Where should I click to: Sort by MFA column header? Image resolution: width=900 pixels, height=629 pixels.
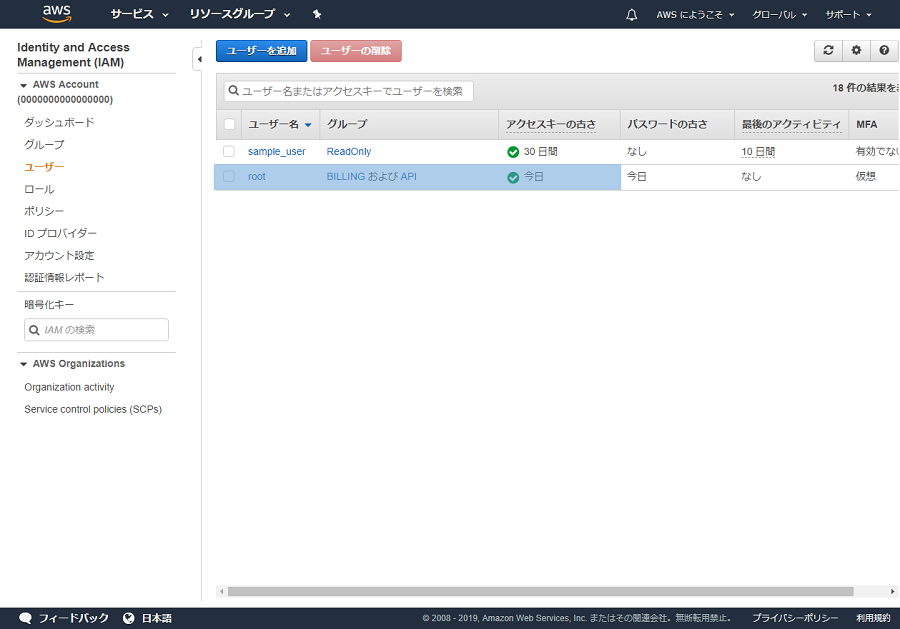pos(866,125)
